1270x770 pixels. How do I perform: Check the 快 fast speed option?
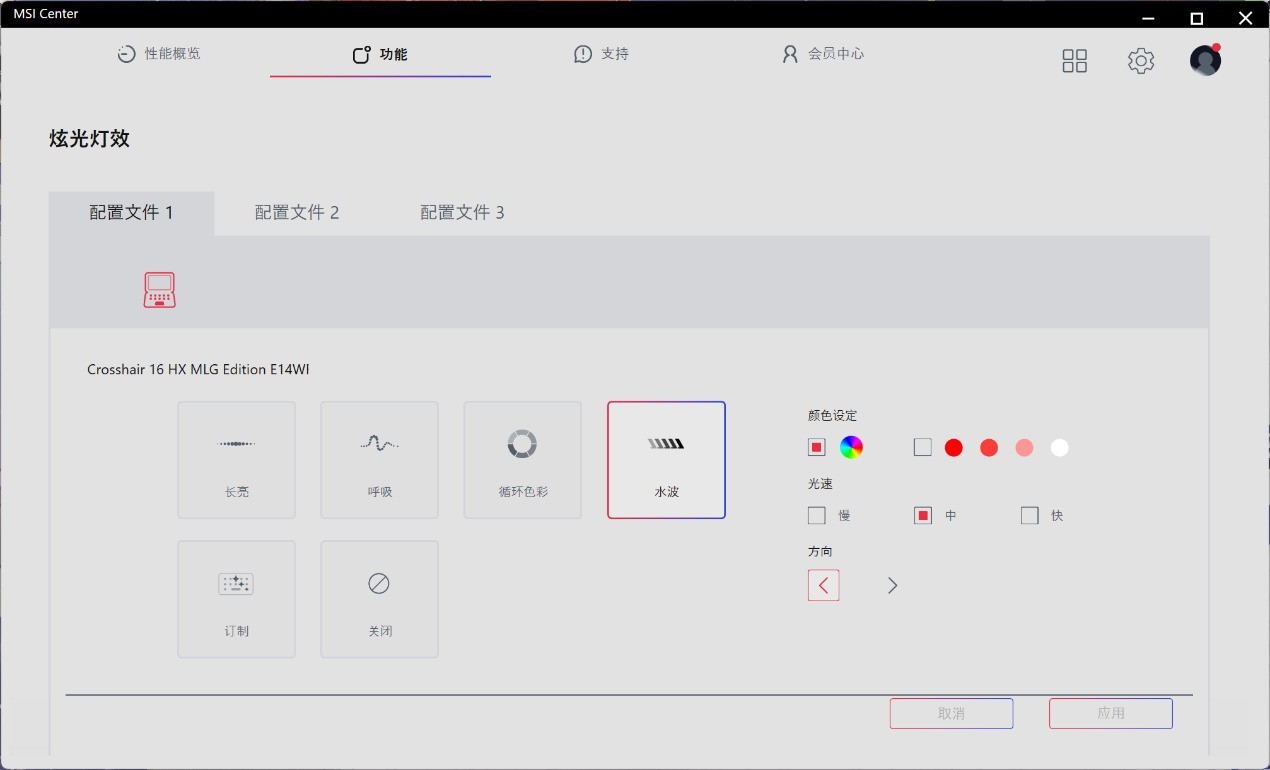[1030, 516]
